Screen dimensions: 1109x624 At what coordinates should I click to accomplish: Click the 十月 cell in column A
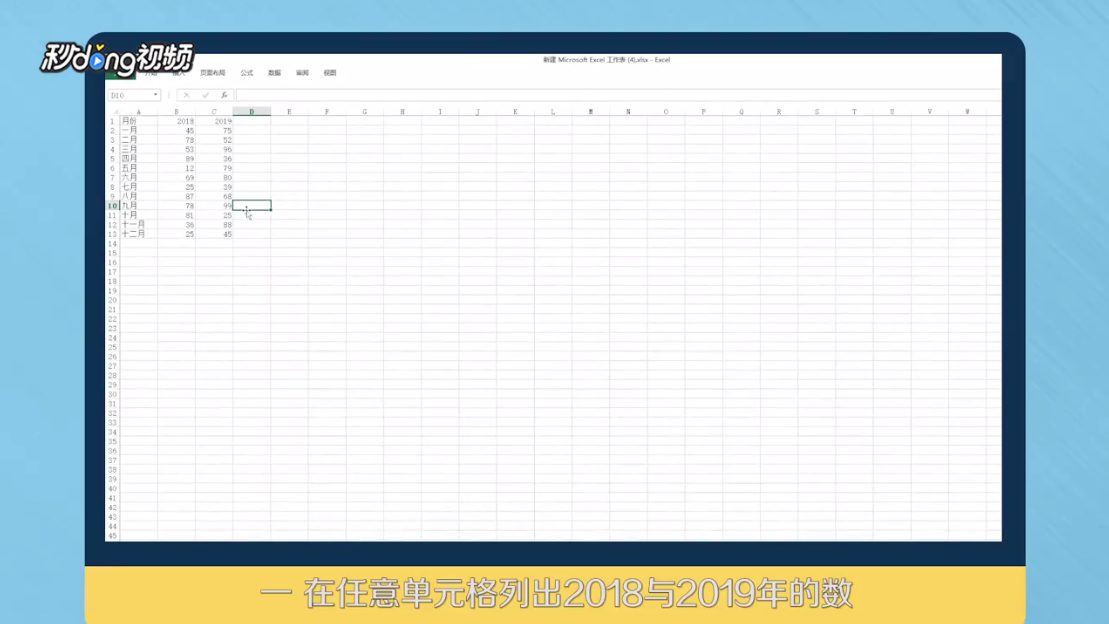(x=139, y=215)
